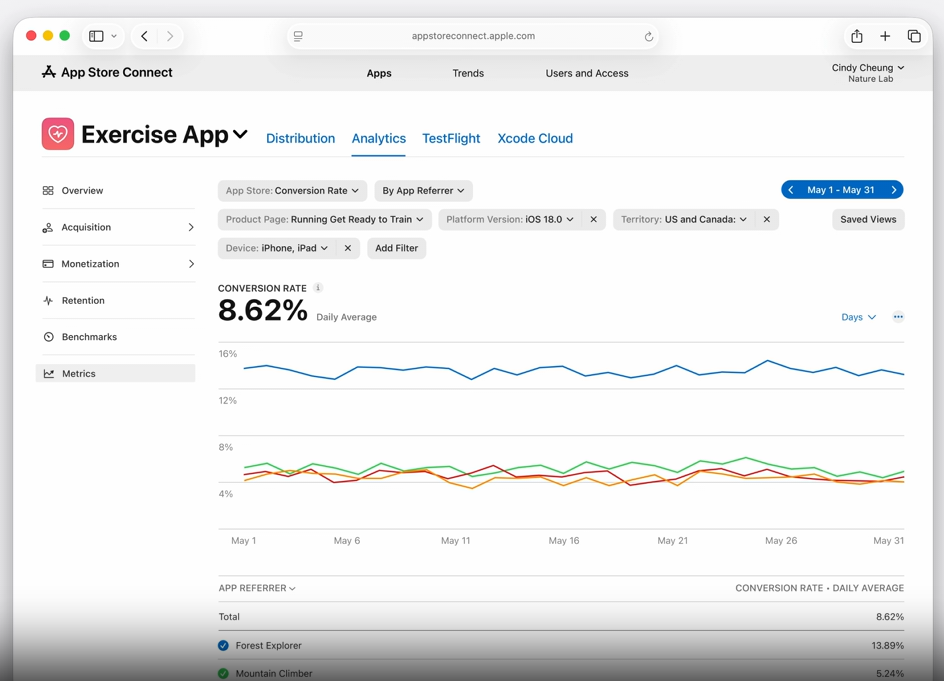Open the Share icon in Safari toolbar
The height and width of the screenshot is (681, 944).
click(x=857, y=36)
